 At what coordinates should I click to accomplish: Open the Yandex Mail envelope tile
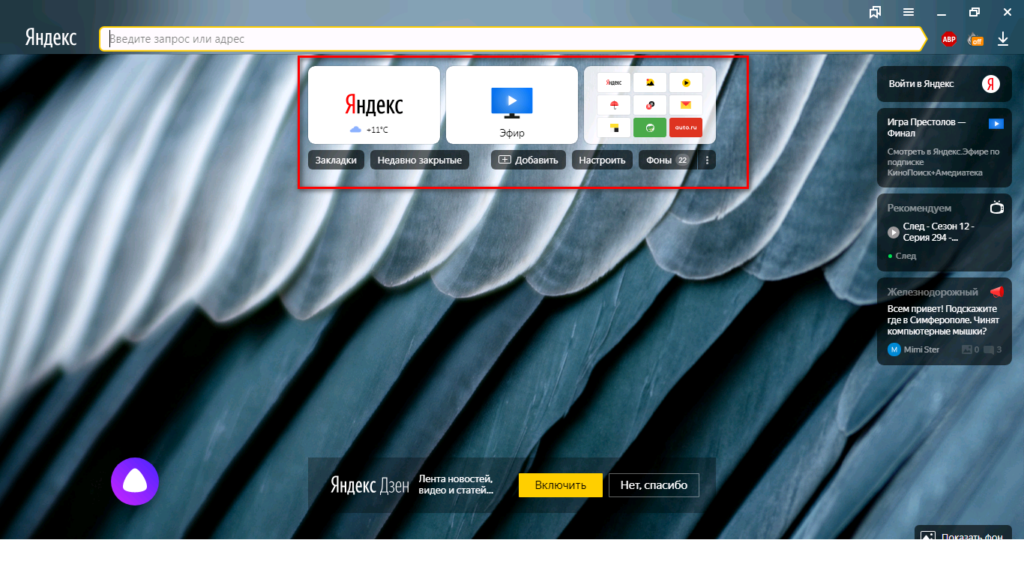[686, 104]
